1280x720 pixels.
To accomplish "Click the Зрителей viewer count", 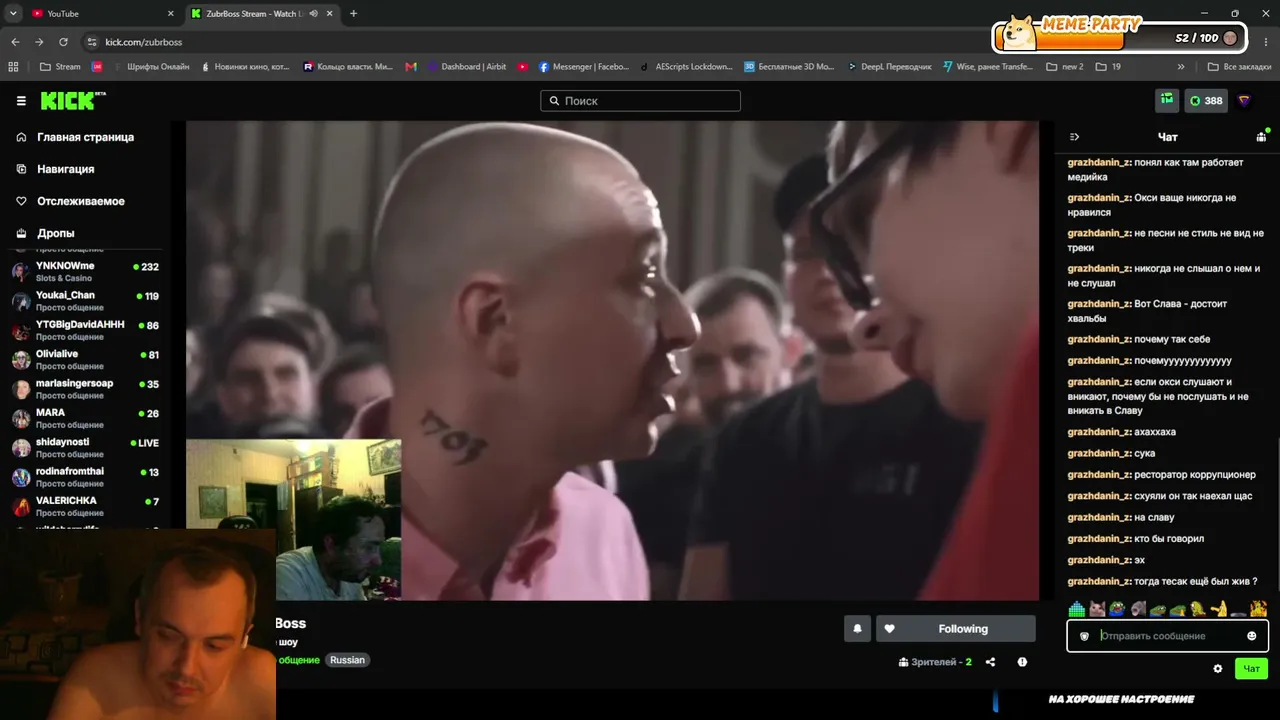I will [x=935, y=662].
